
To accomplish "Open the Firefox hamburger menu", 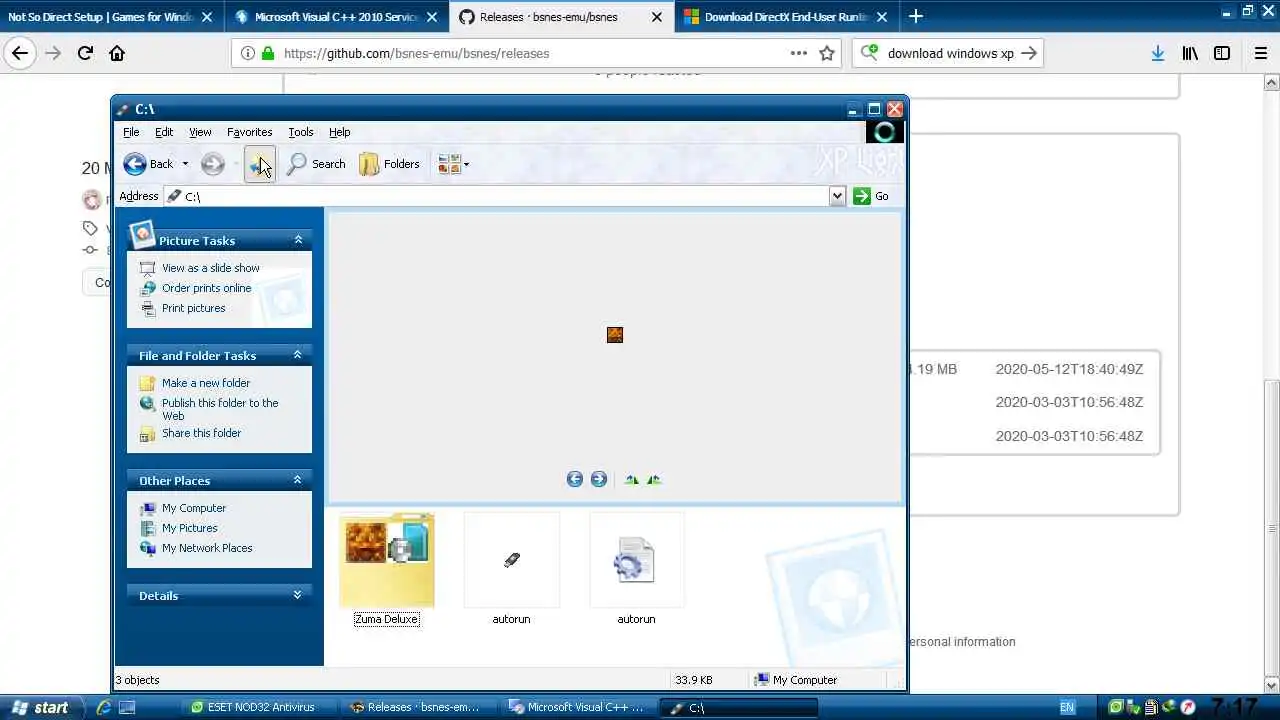I will [1261, 53].
